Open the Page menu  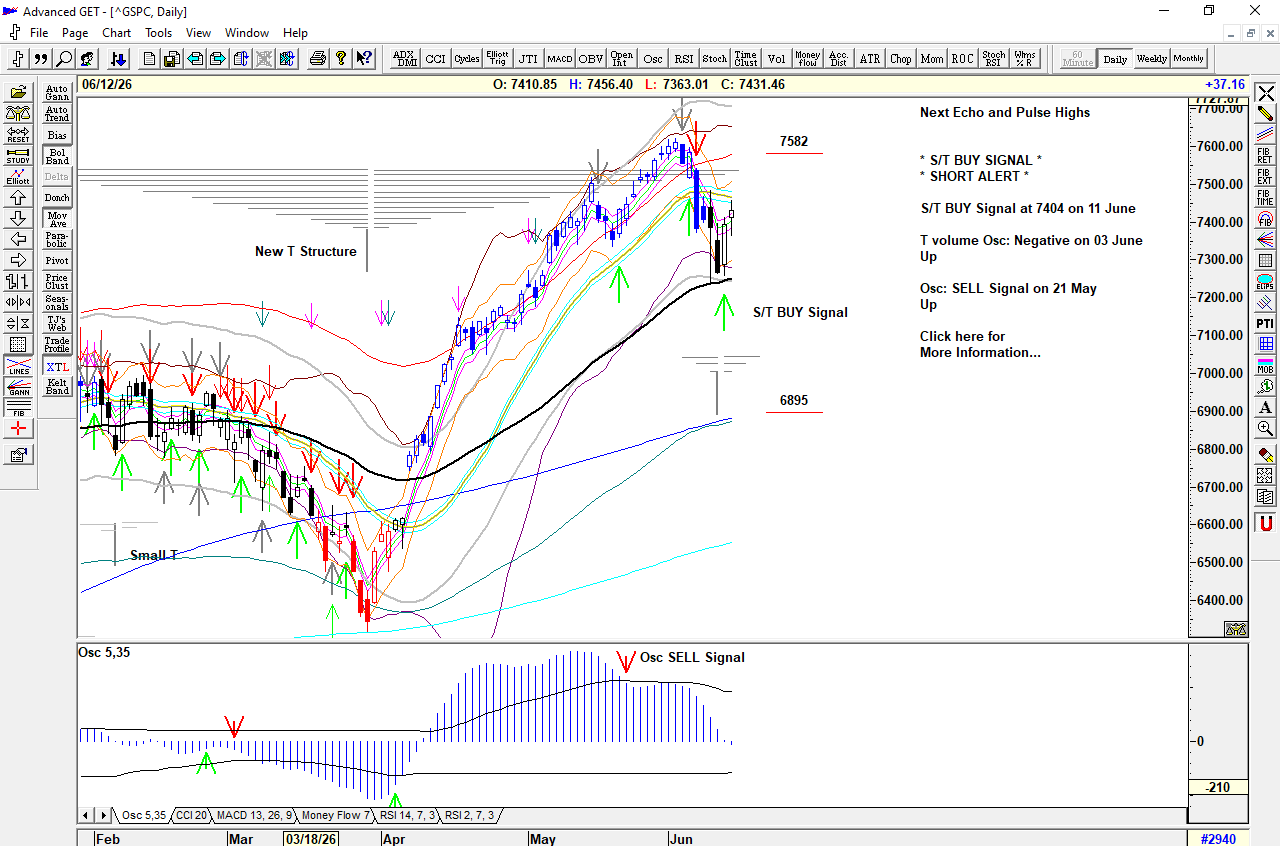click(75, 33)
